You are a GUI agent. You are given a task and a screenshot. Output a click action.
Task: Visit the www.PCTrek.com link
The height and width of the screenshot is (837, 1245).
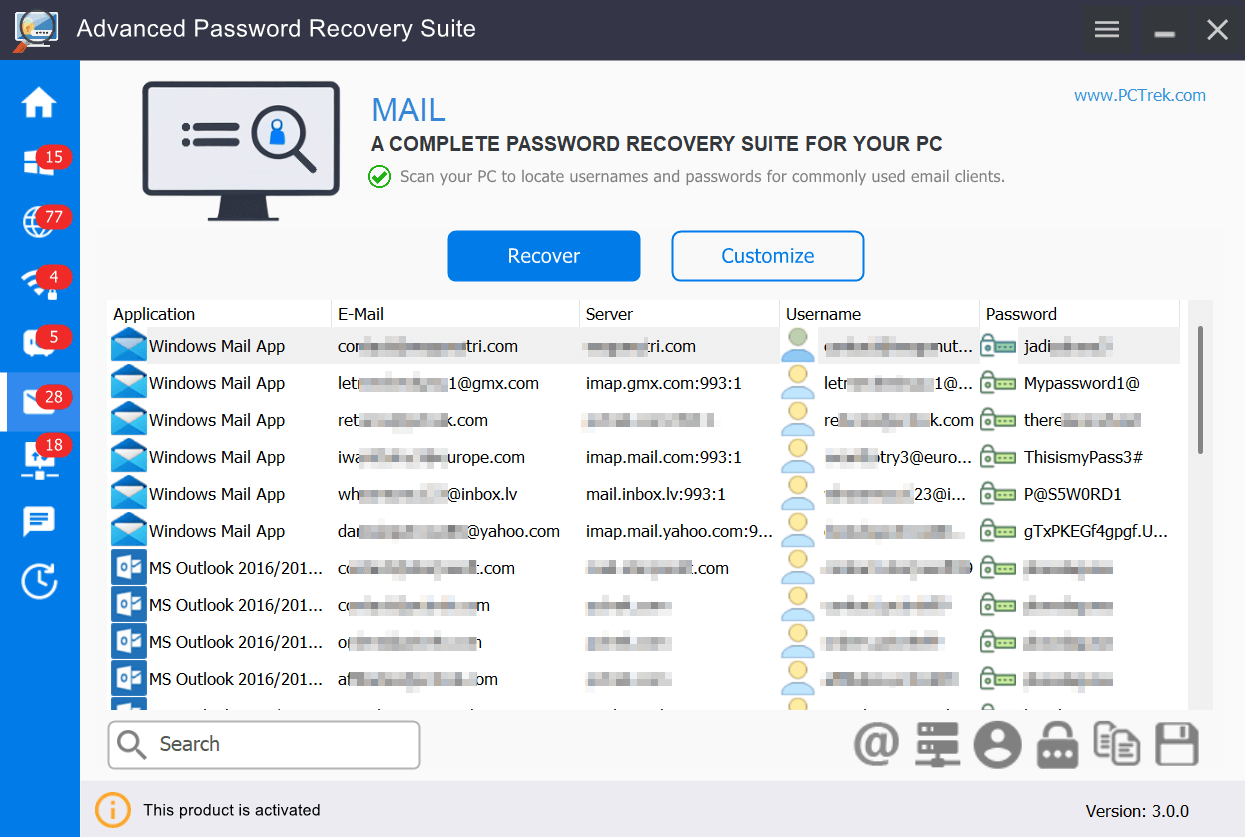(x=1139, y=96)
